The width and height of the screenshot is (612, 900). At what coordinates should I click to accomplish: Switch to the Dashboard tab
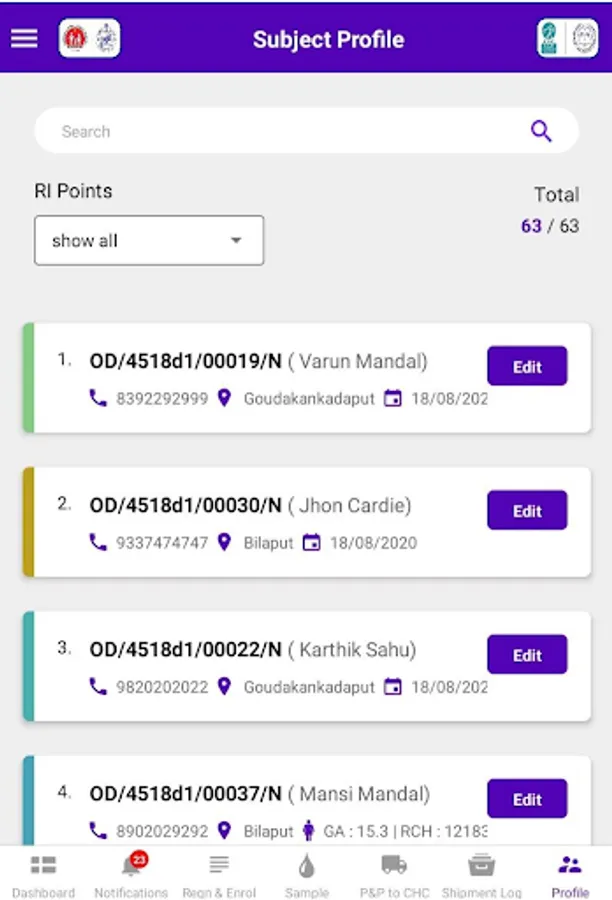[x=43, y=873]
